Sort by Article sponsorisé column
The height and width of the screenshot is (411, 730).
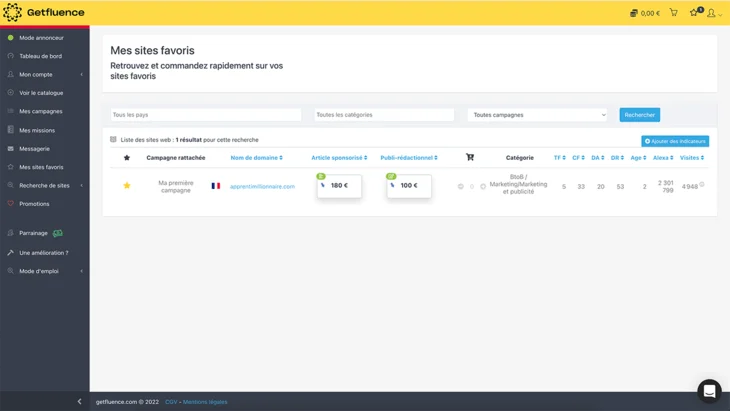coord(339,158)
